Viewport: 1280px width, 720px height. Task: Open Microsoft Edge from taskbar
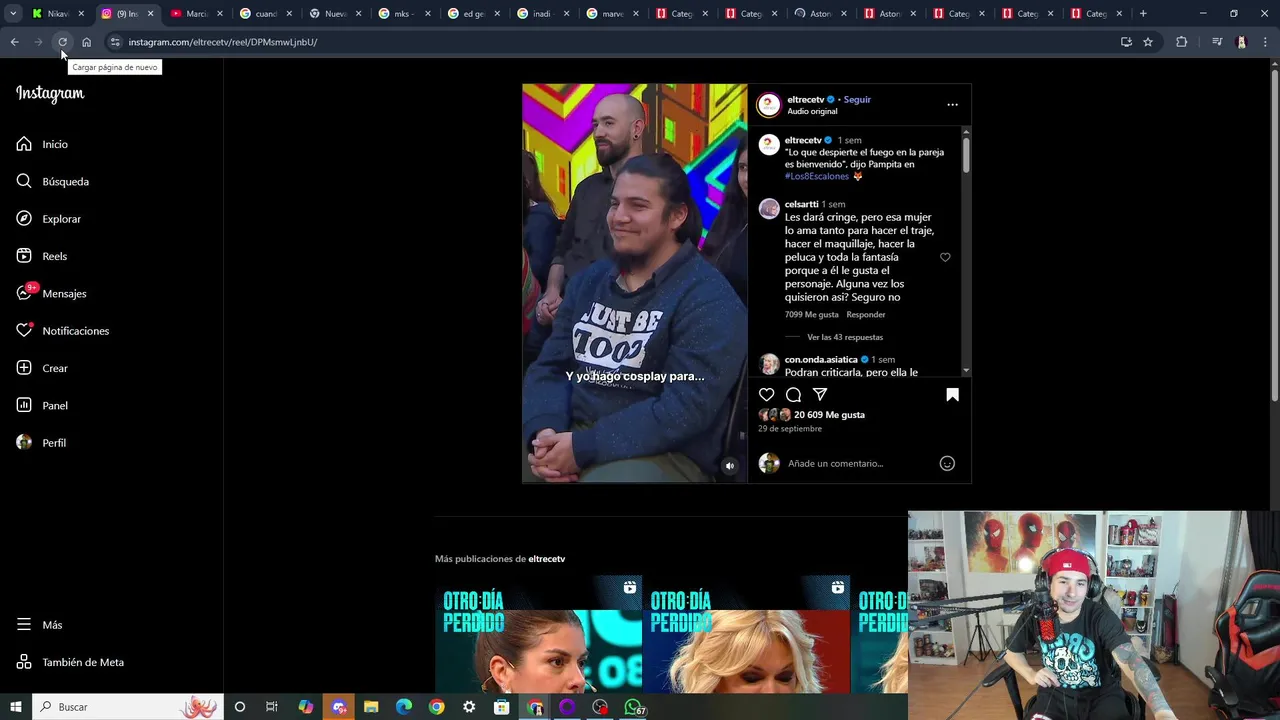coord(404,707)
